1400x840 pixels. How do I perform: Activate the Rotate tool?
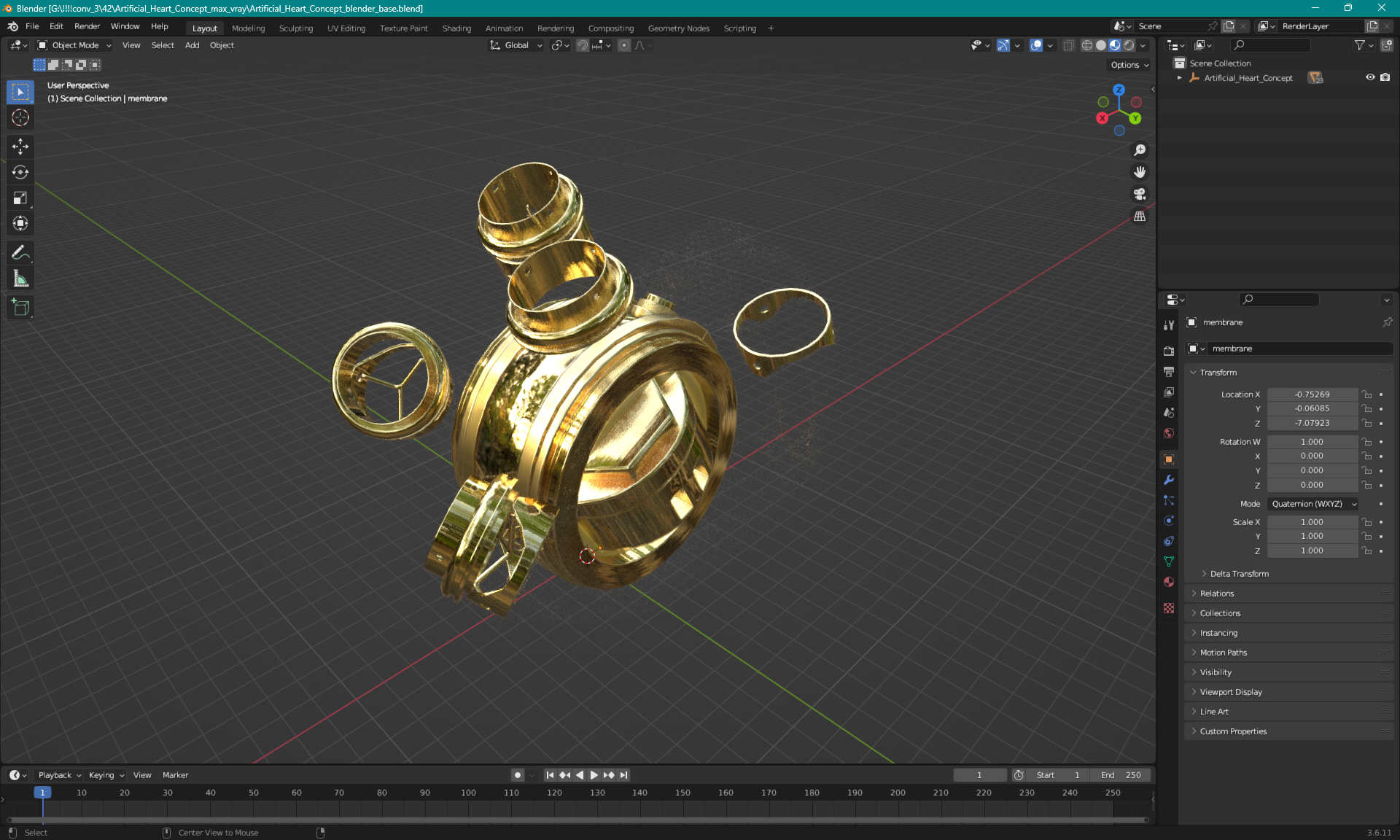[x=20, y=172]
